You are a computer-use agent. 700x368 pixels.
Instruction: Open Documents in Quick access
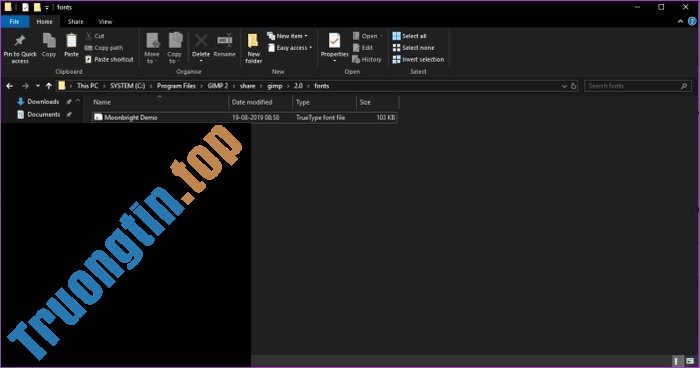pyautogui.click(x=43, y=115)
